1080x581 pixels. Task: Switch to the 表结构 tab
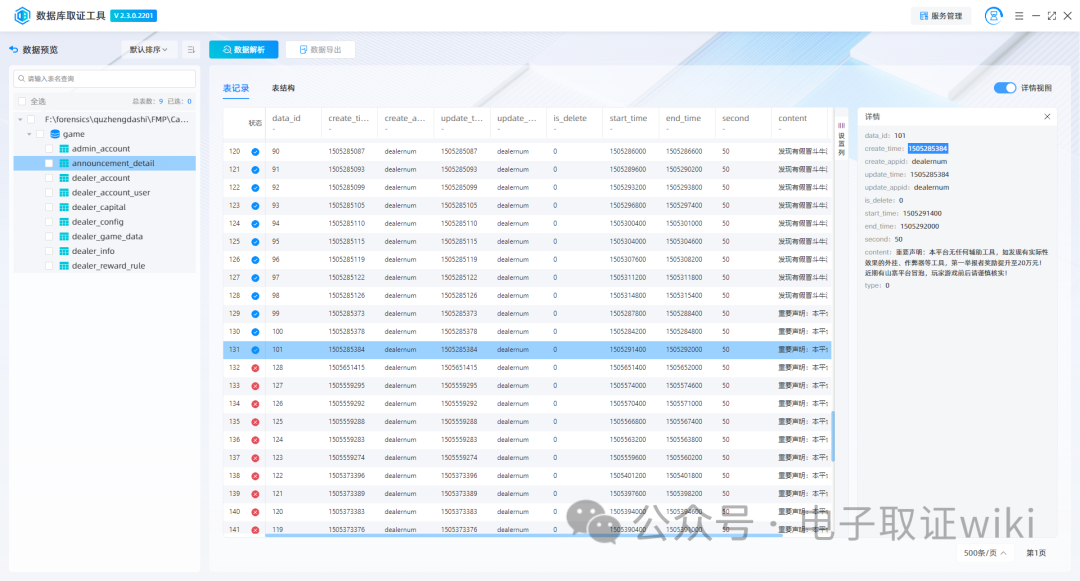click(283, 88)
